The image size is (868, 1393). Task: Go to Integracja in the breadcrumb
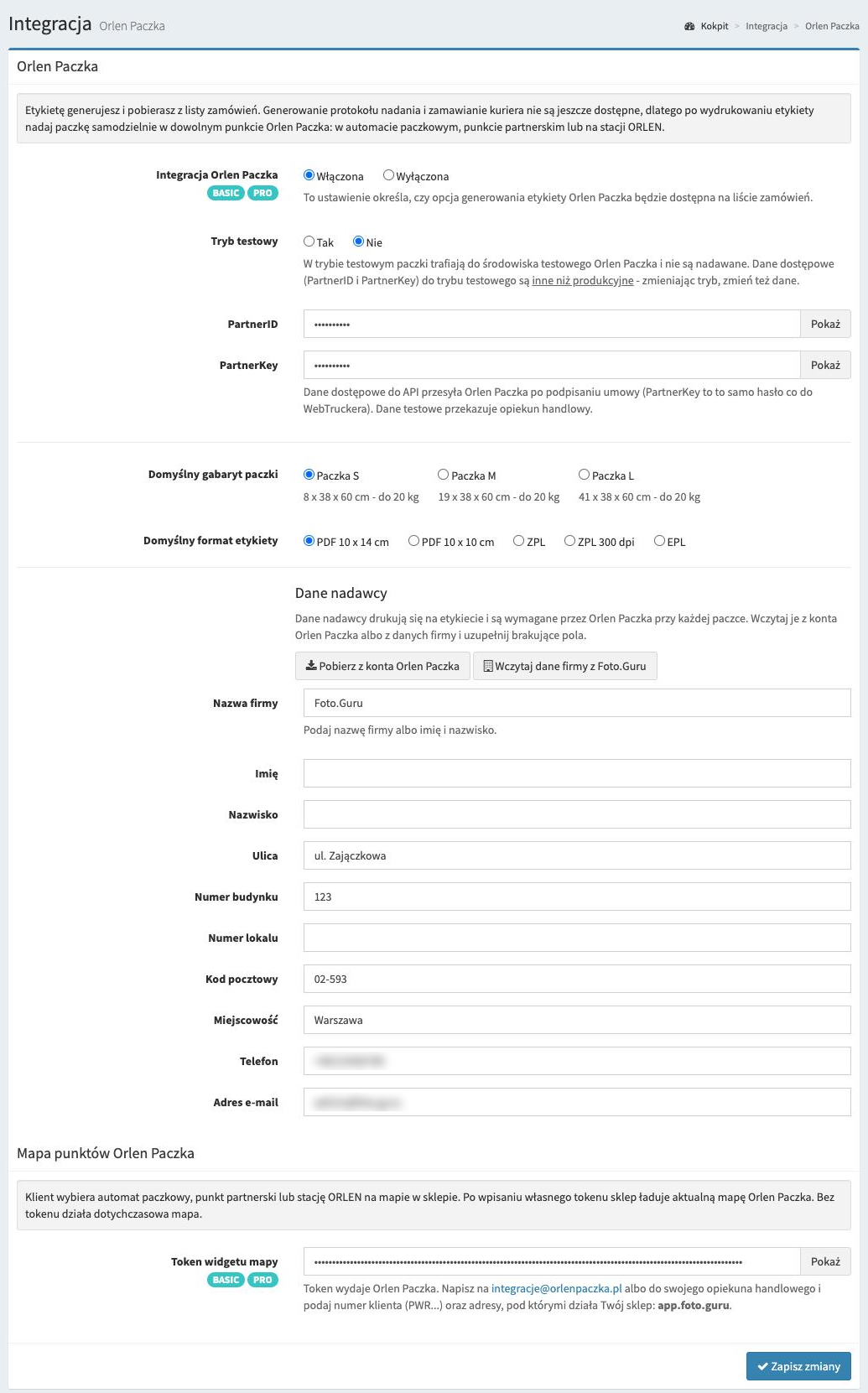[x=767, y=26]
